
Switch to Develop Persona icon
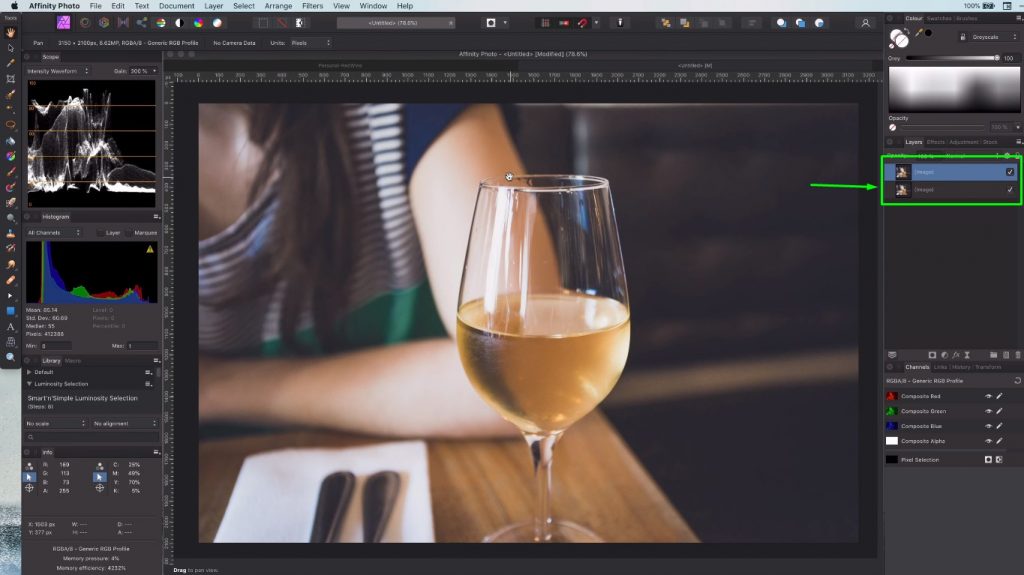(x=104, y=23)
